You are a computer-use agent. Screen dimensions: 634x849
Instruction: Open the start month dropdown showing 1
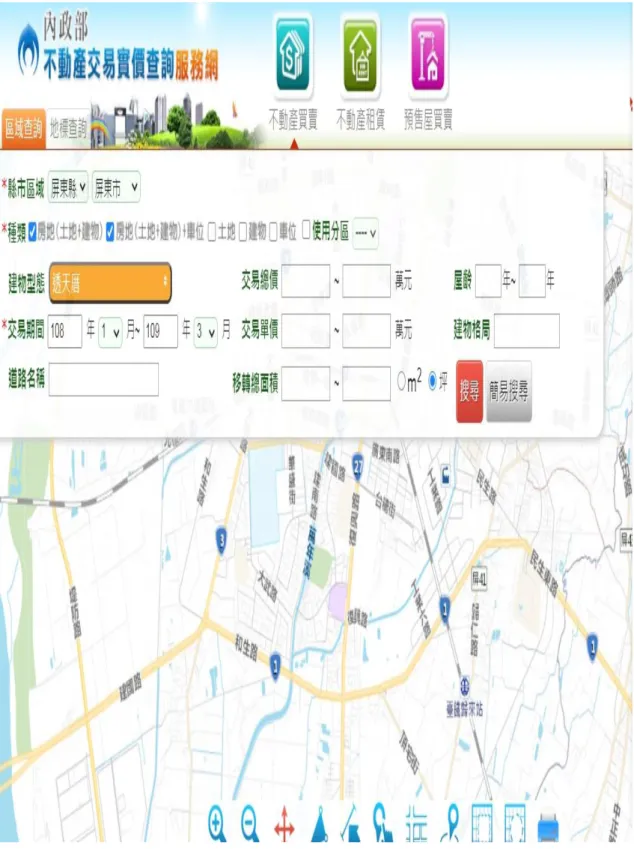(x=110, y=332)
